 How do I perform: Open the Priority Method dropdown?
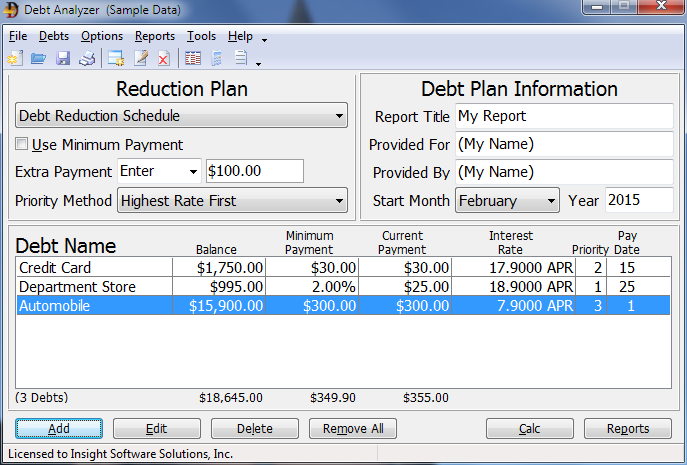232,201
